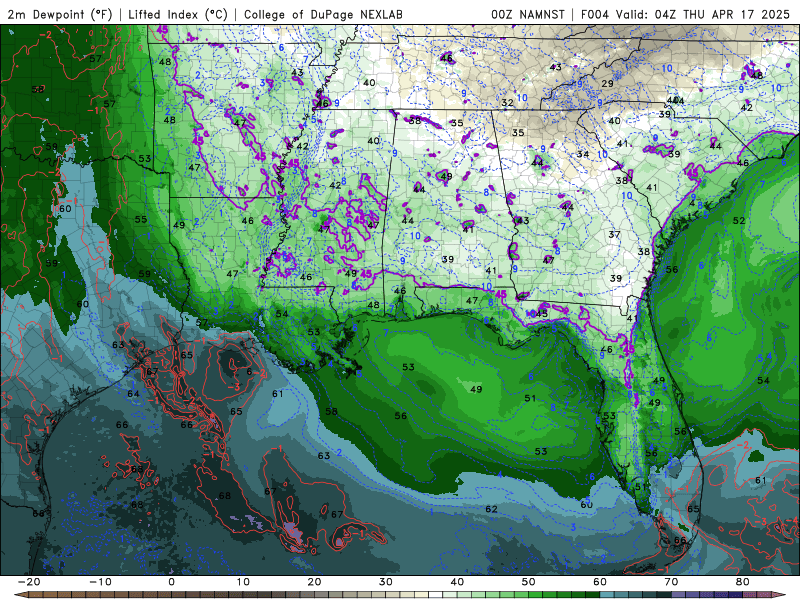800x600 pixels.
Task: Click the '30' tick label on color bar
Action: click(386, 582)
